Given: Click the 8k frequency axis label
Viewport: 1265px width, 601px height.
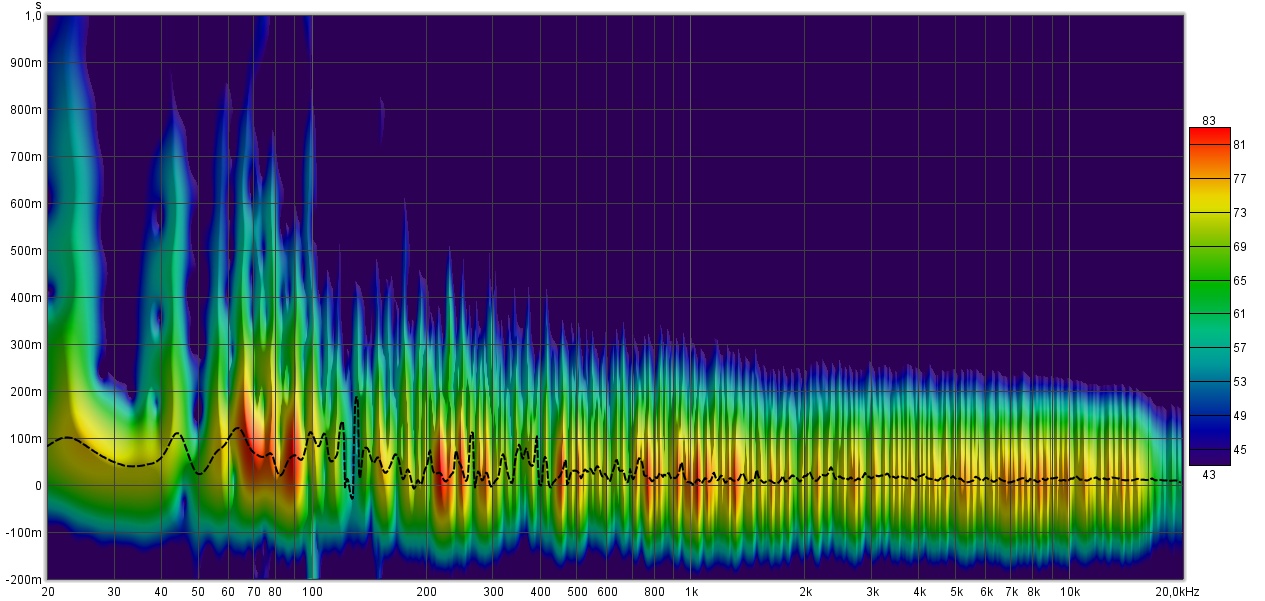Looking at the screenshot, I should pos(1033,592).
